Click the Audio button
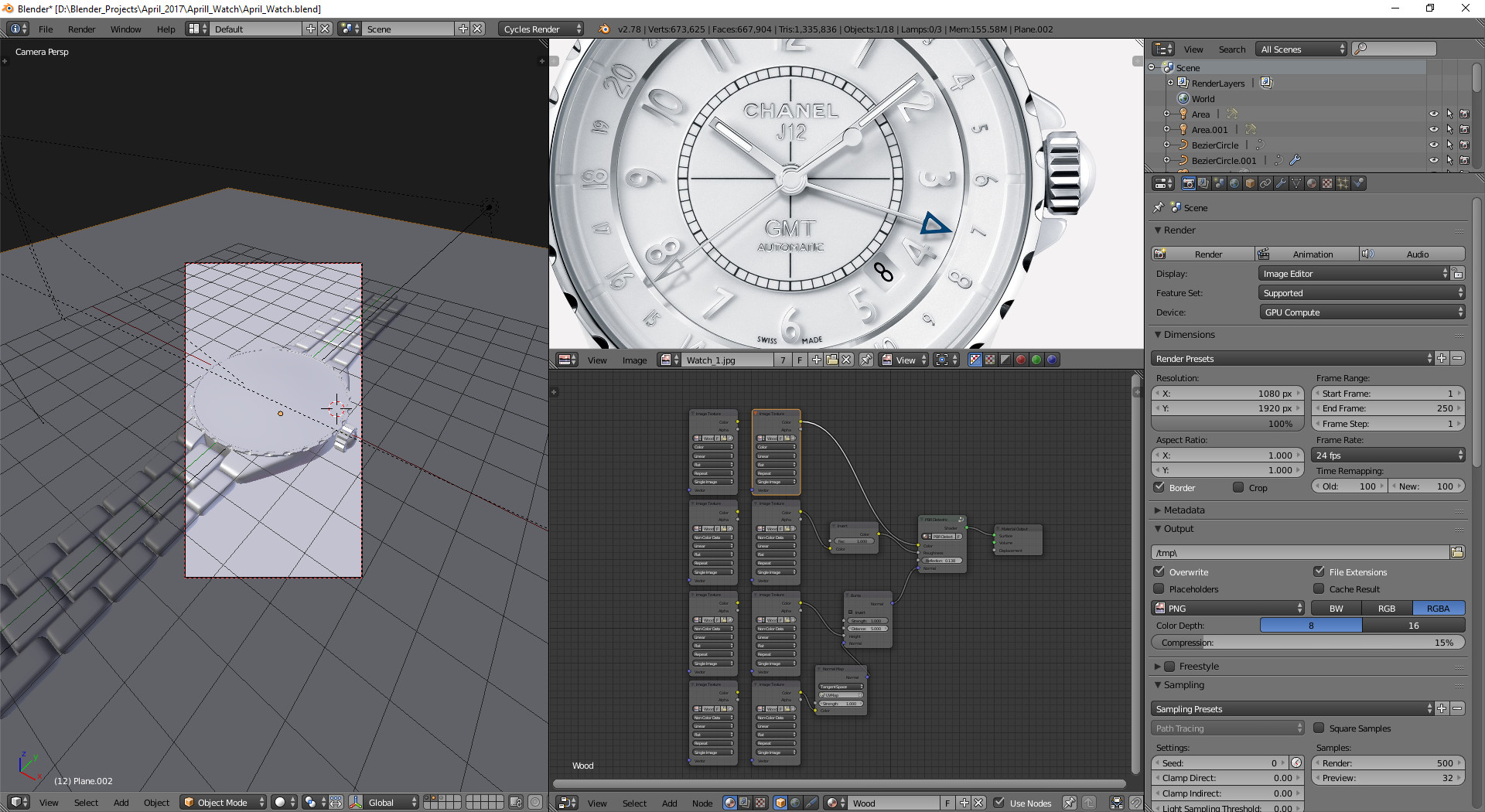This screenshot has height=812, width=1485. click(1412, 254)
